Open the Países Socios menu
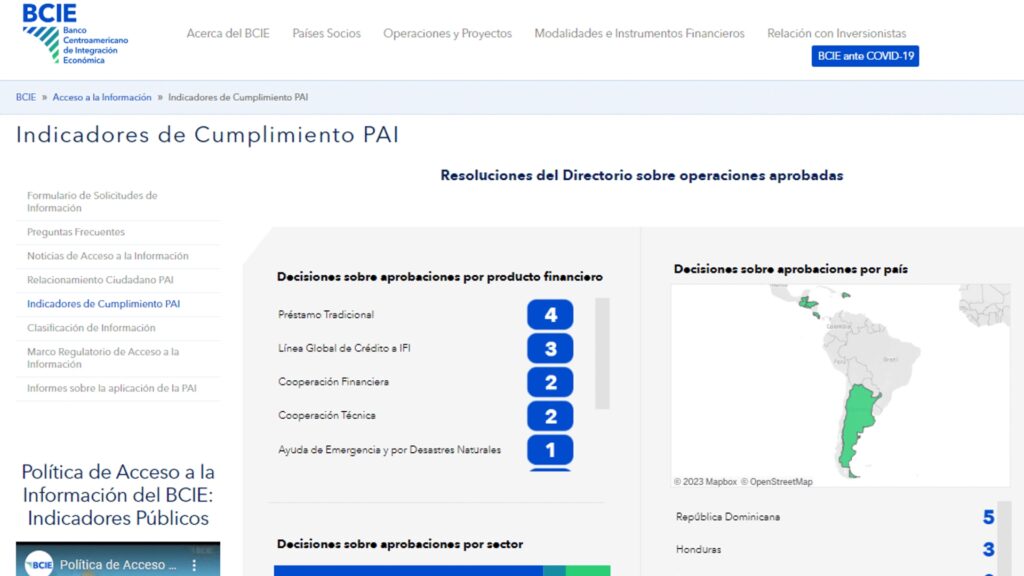Screen dimensions: 1024x576 coord(326,33)
